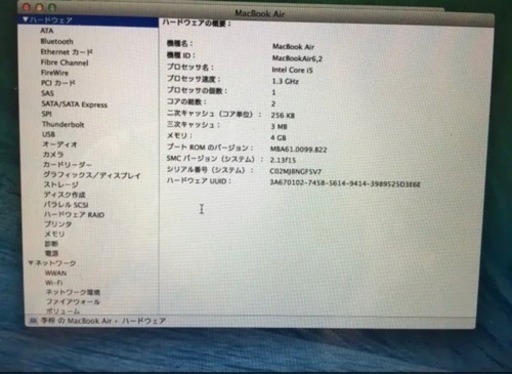Click the computer icon in path bar
The image size is (512, 374).
(x=33, y=321)
